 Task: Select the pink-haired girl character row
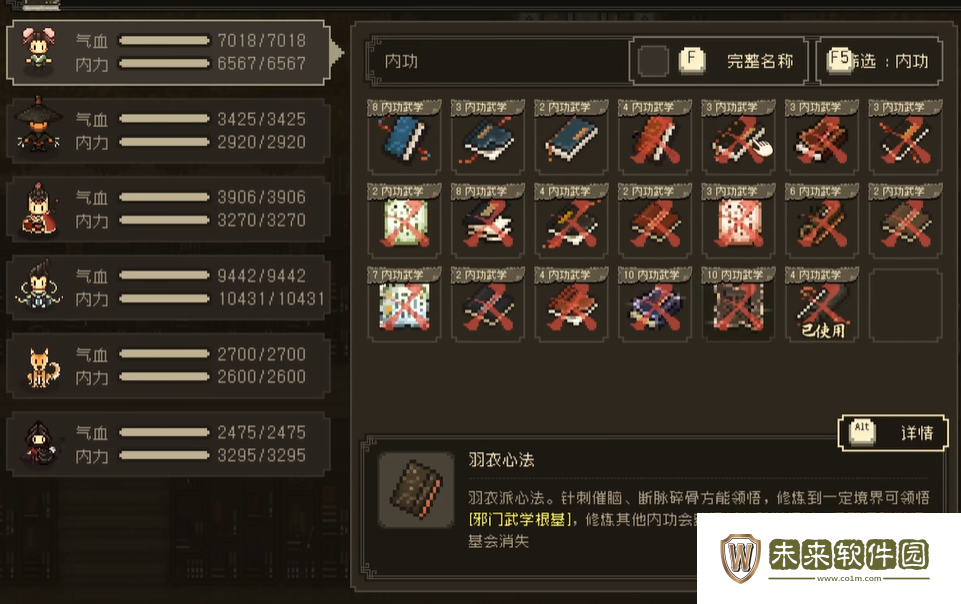pos(169,52)
